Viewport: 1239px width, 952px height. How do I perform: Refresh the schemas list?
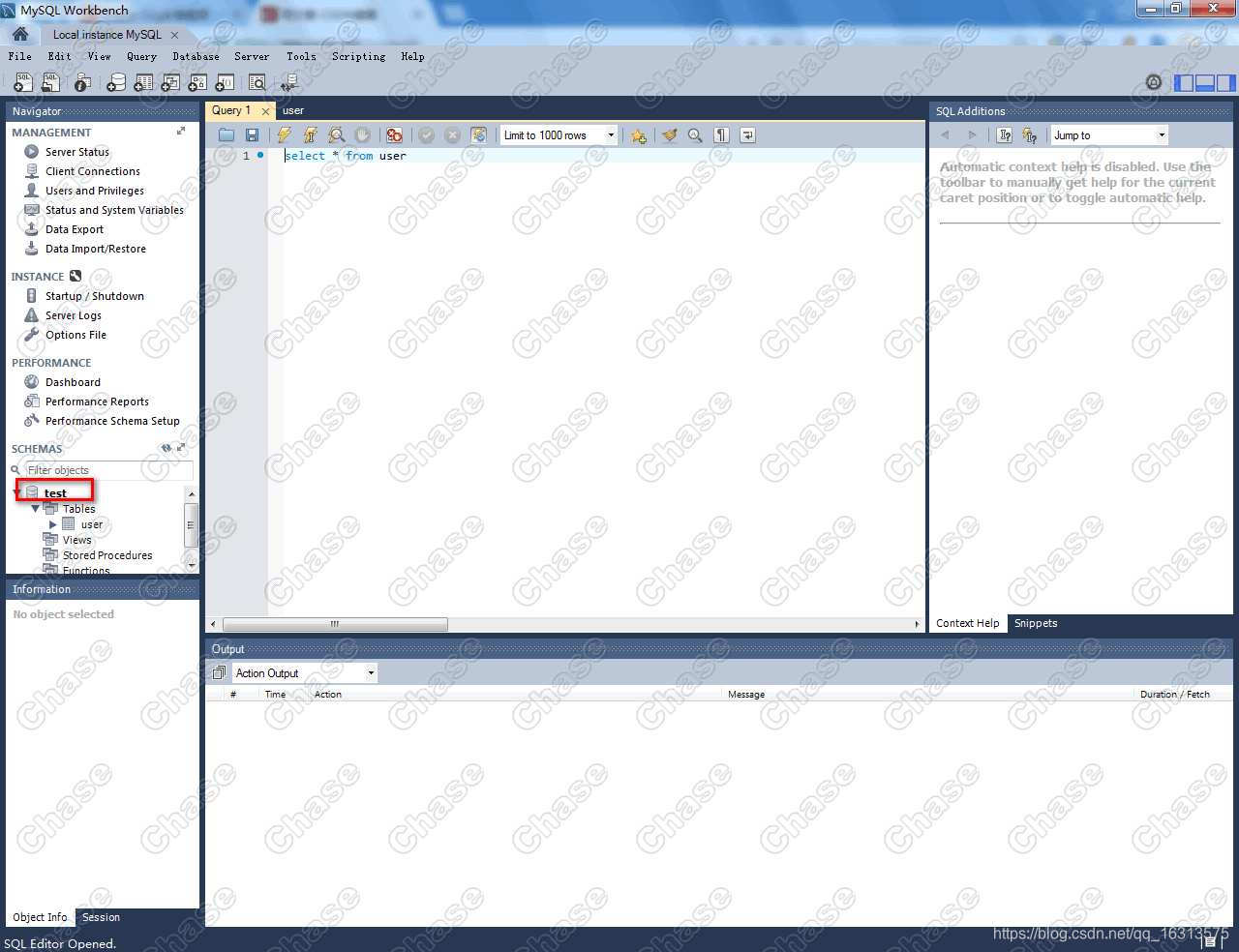[x=166, y=448]
